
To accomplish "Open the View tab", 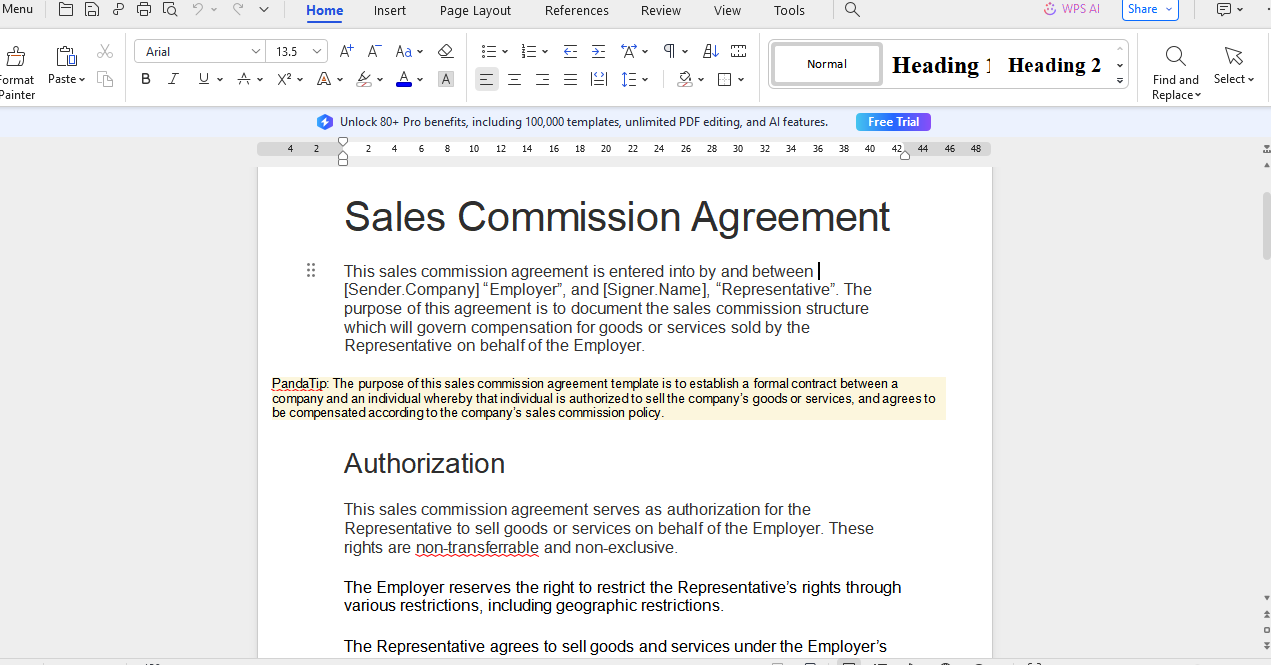I will tap(728, 11).
